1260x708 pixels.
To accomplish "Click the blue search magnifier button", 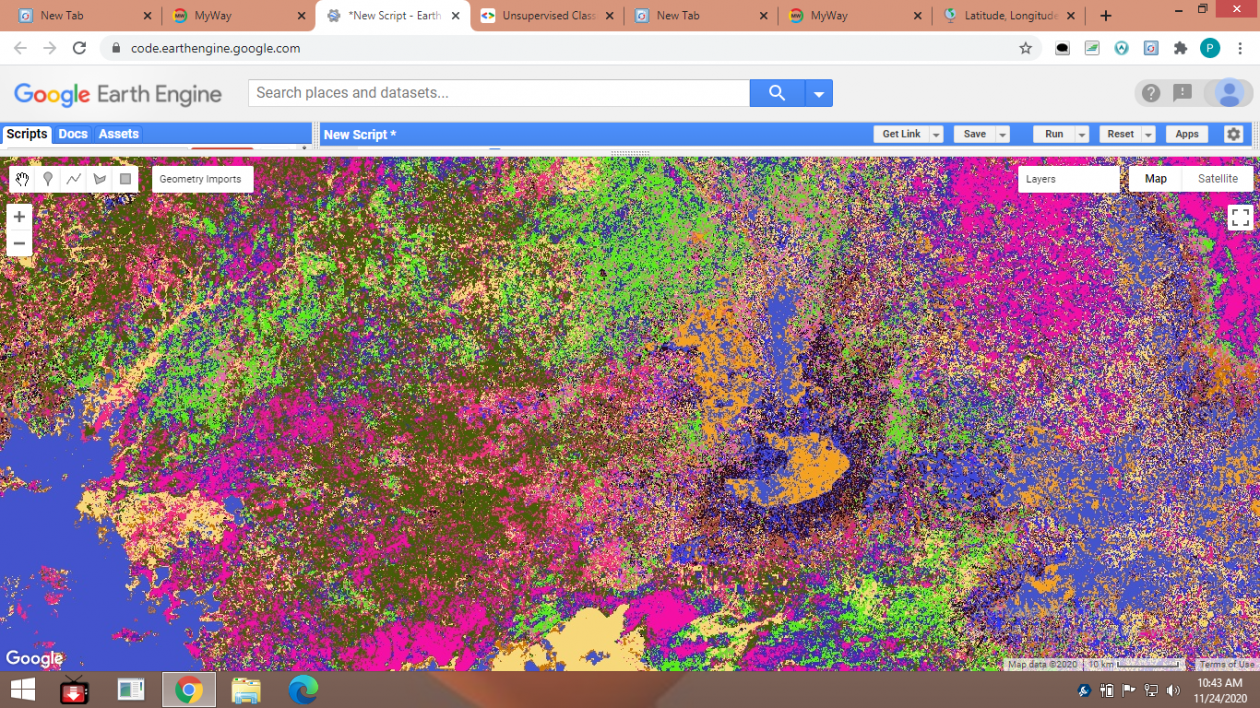I will tap(777, 93).
